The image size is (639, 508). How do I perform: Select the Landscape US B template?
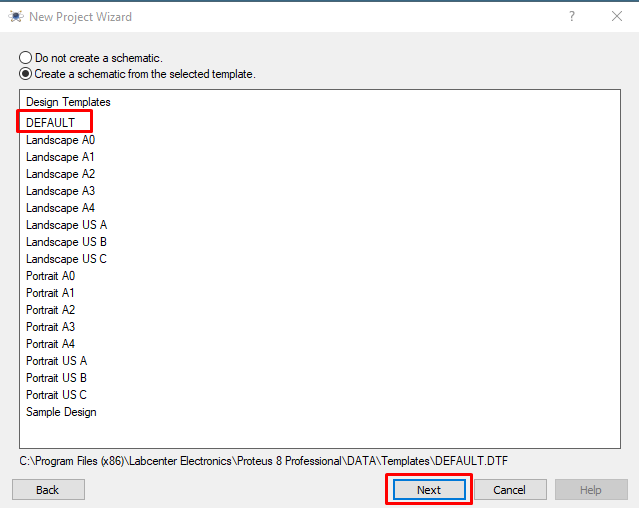coord(66,242)
